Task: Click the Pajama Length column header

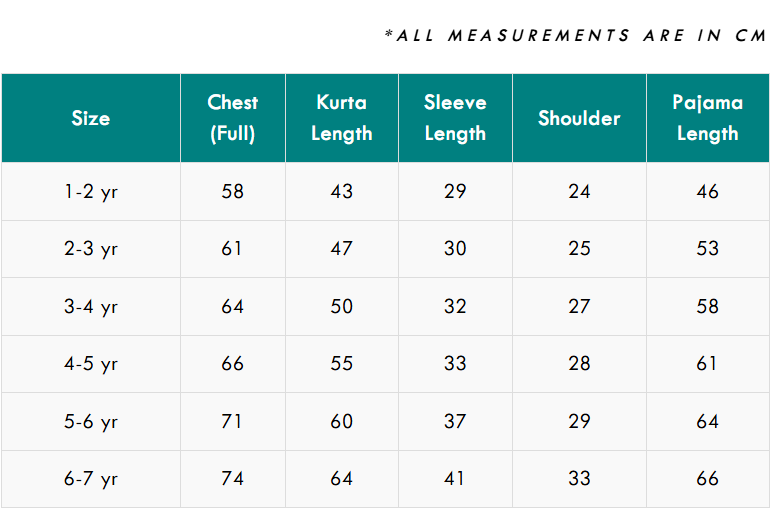Action: [x=707, y=118]
